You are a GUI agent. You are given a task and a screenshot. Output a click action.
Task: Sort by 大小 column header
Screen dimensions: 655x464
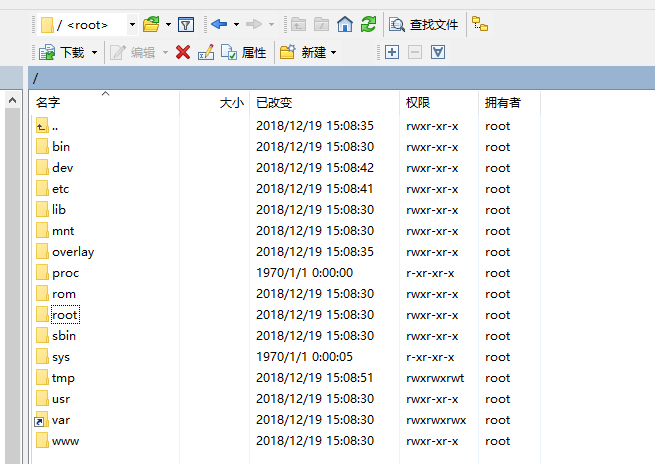click(215, 103)
